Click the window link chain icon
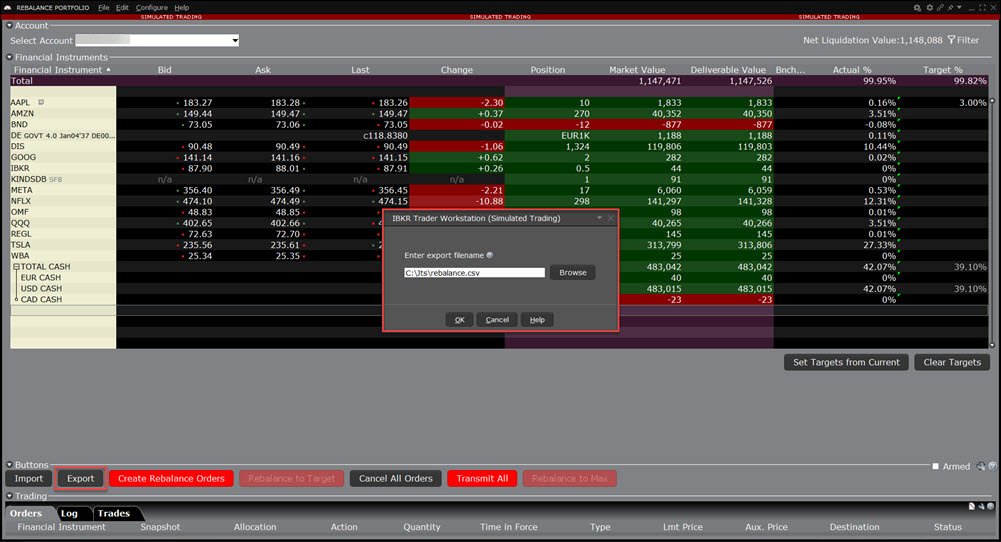 pyautogui.click(x=940, y=8)
